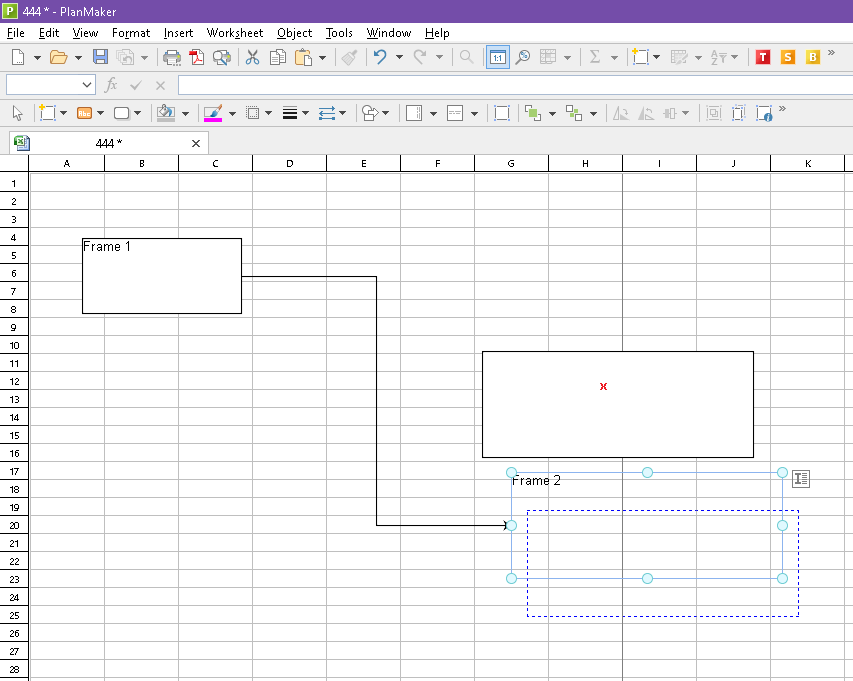Click the line color pen swatch
Viewport: 853px width, 681px height.
click(213, 113)
